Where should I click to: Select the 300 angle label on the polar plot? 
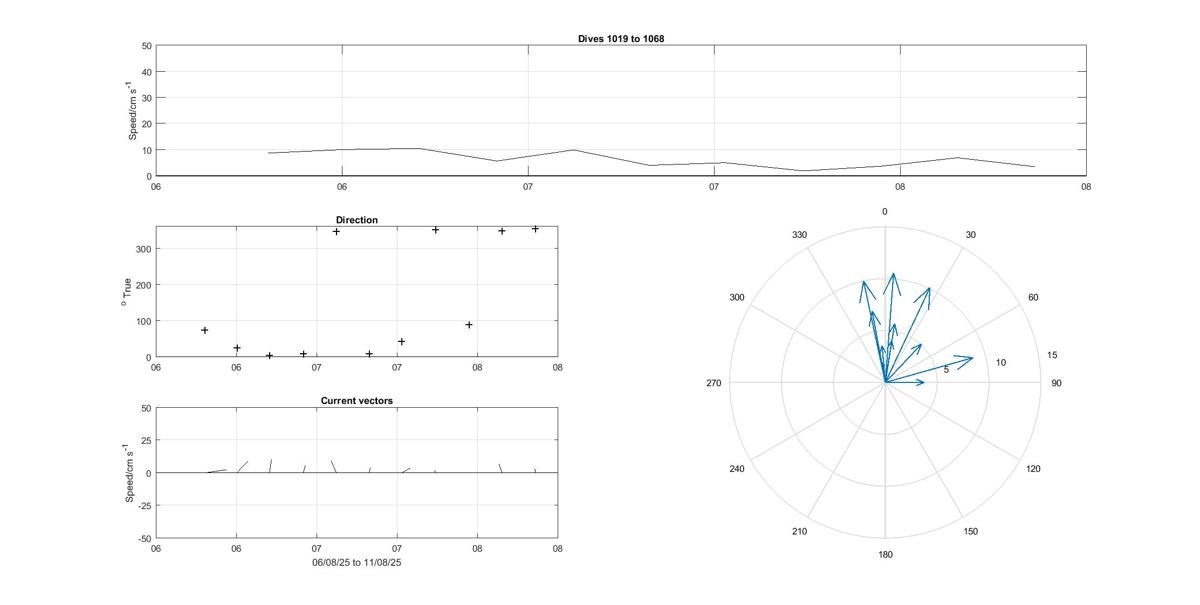[x=737, y=298]
